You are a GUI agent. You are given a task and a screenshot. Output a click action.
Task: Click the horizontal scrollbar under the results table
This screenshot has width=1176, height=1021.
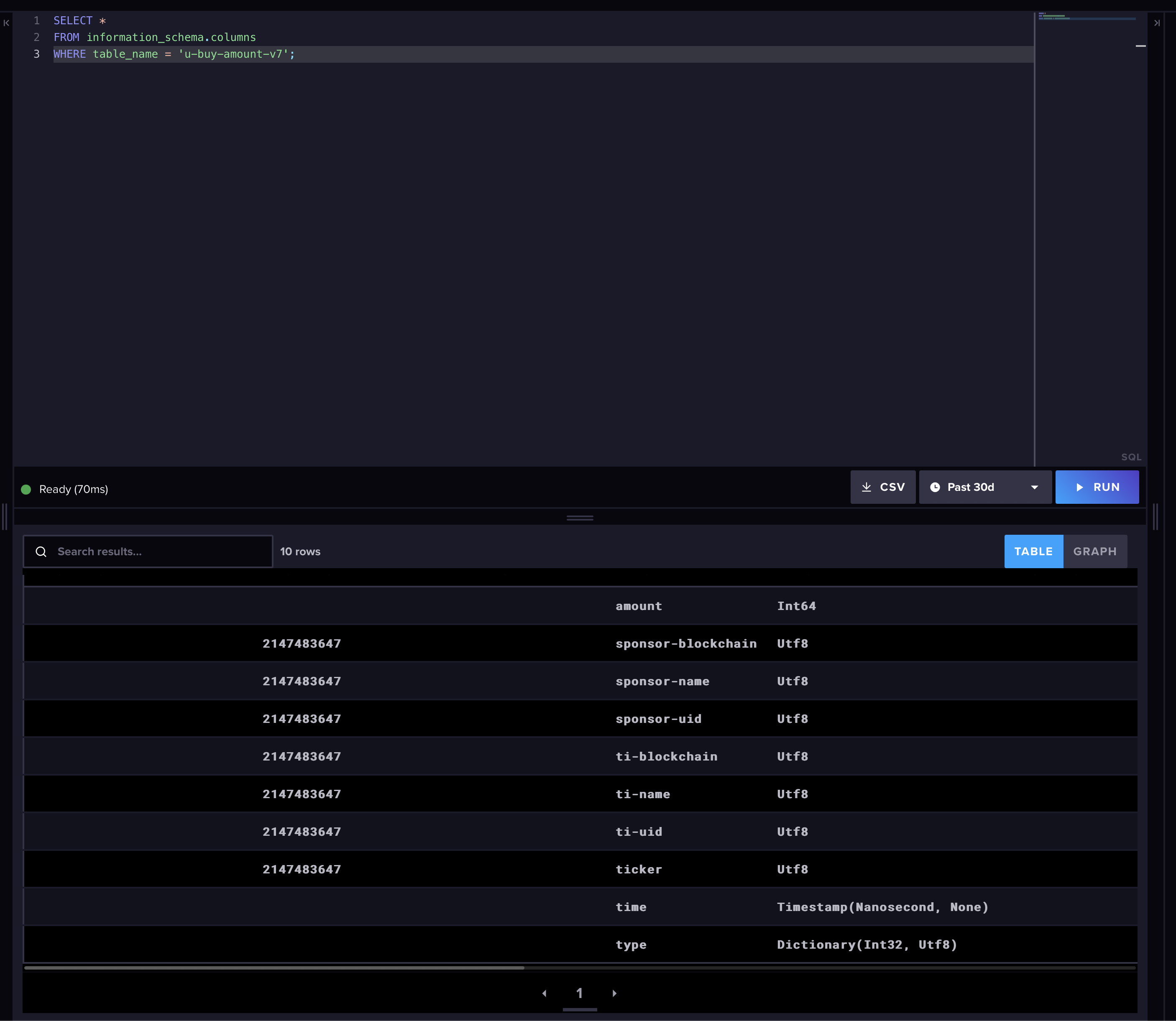[274, 967]
